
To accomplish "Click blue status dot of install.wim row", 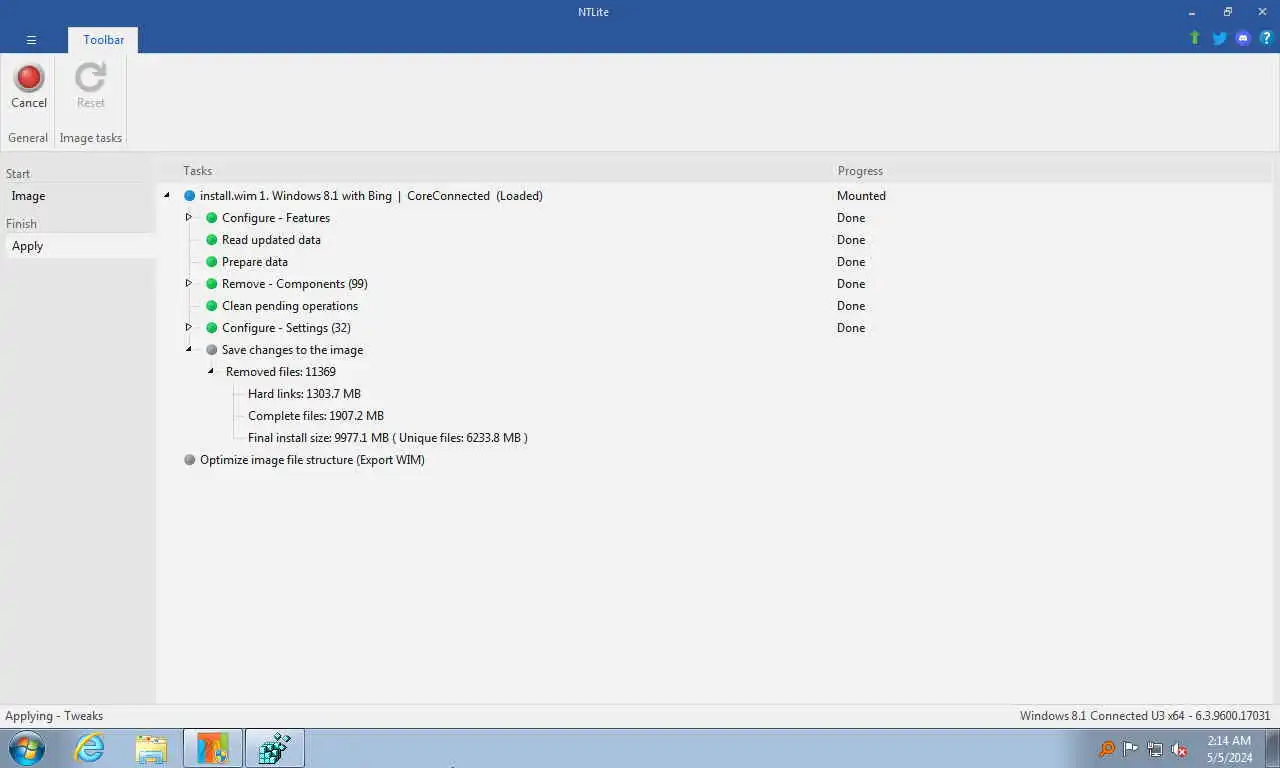I will click(x=189, y=196).
